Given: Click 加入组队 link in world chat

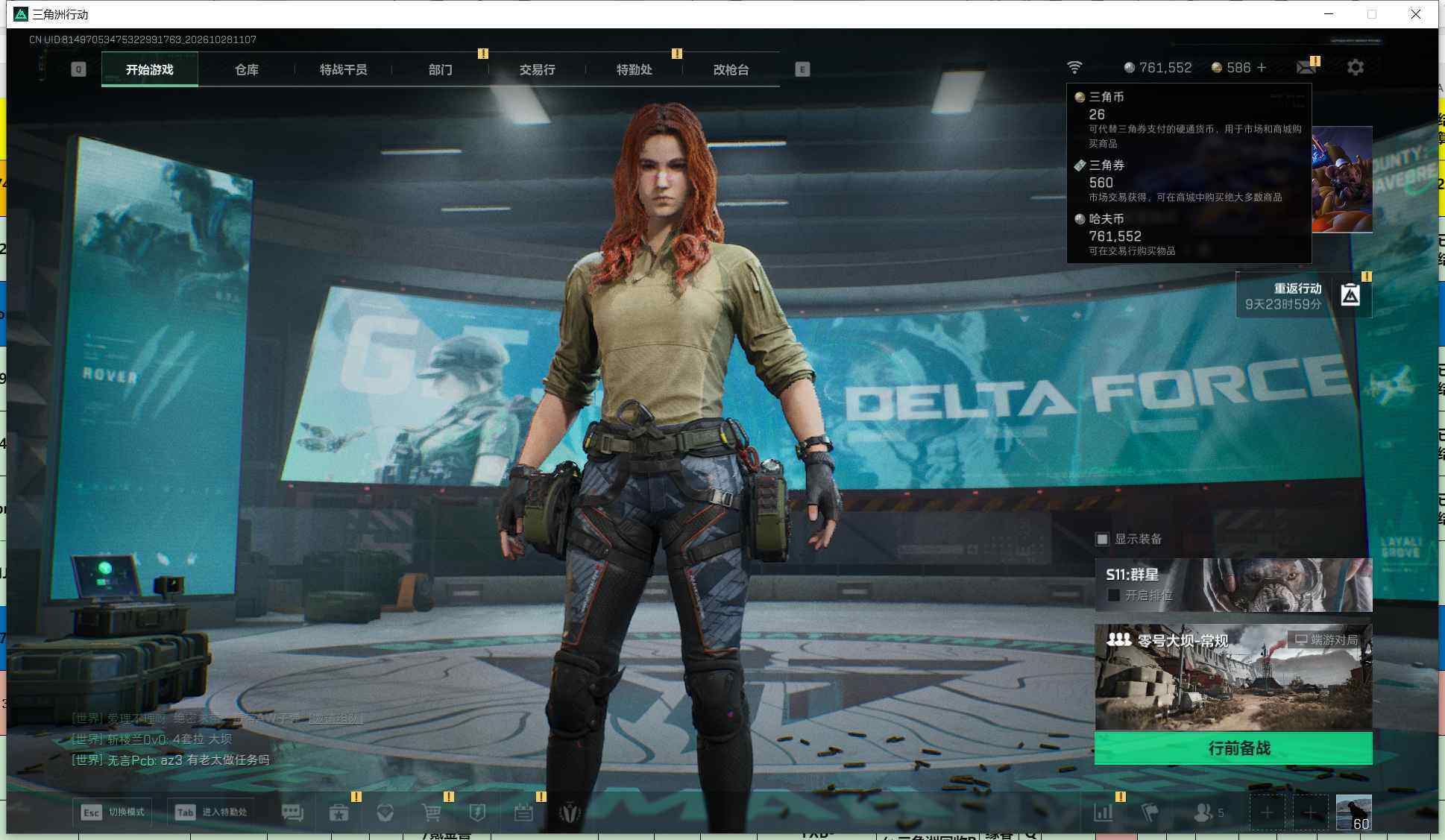Looking at the screenshot, I should pos(336,719).
